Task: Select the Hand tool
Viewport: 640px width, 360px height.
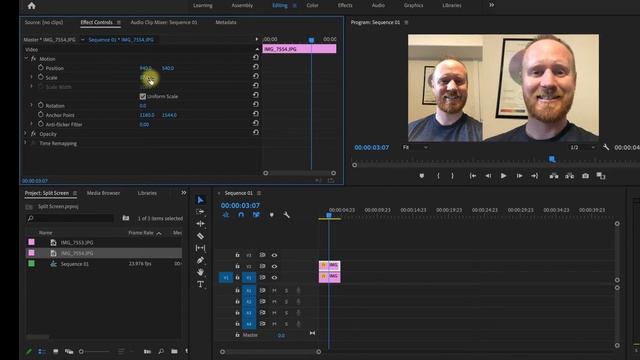Action: tap(200, 272)
